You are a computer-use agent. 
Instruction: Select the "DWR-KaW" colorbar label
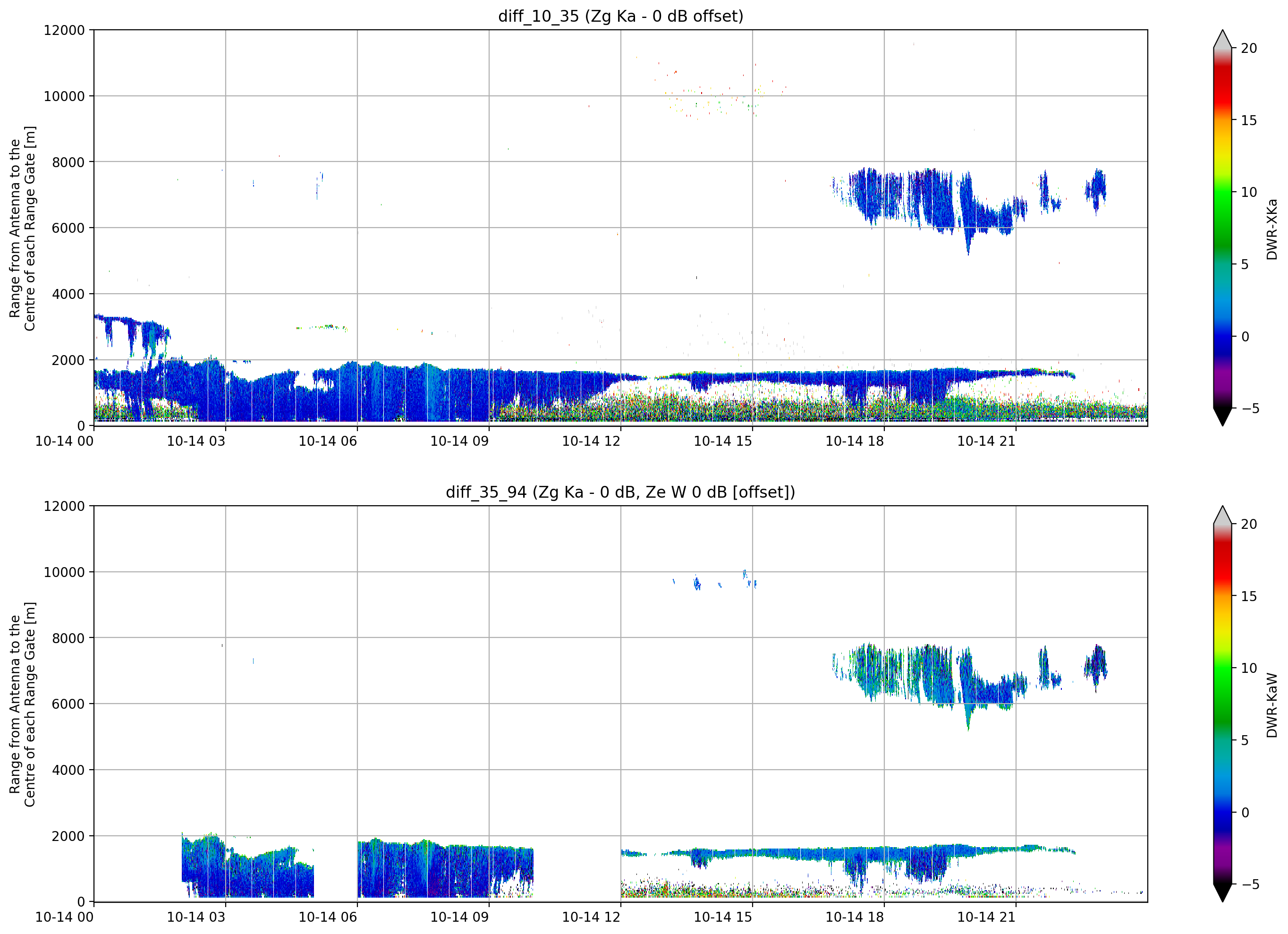[1271, 705]
